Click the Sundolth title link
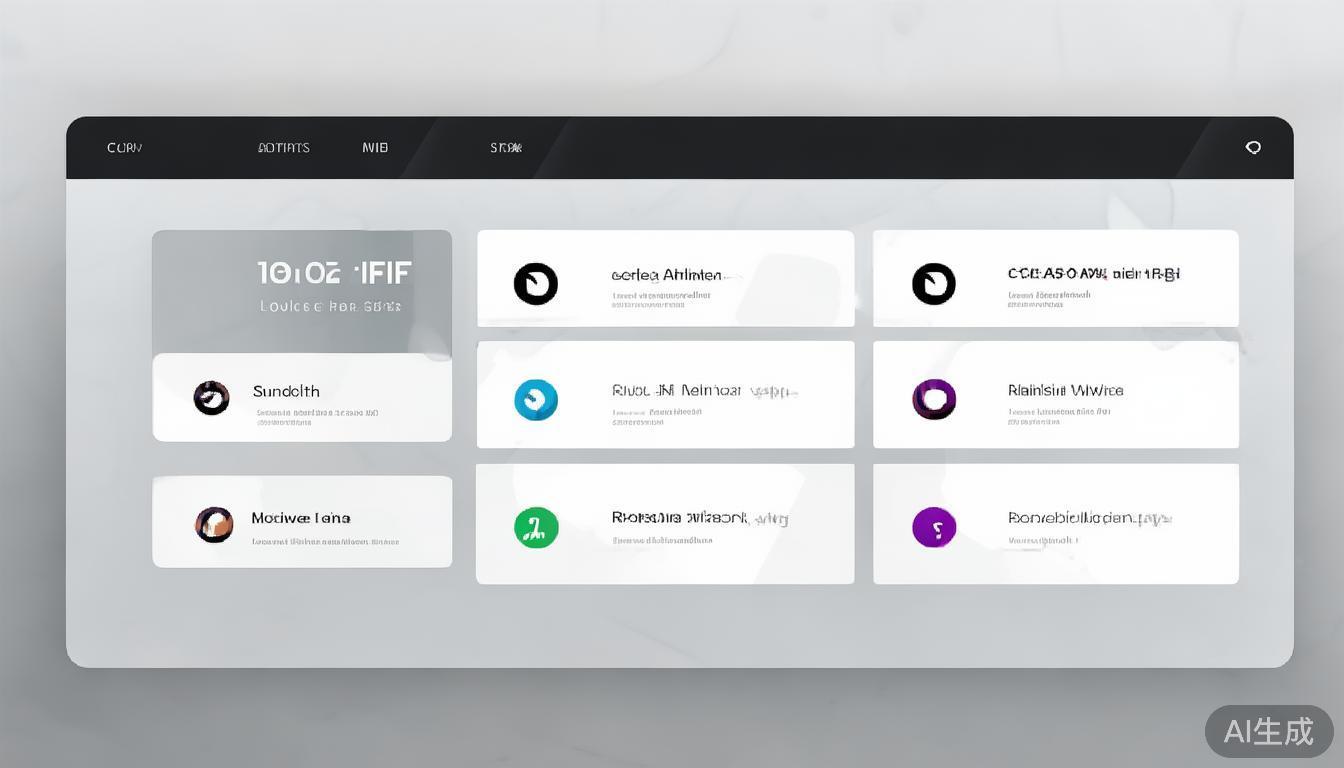Image resolution: width=1344 pixels, height=768 pixels. click(286, 391)
